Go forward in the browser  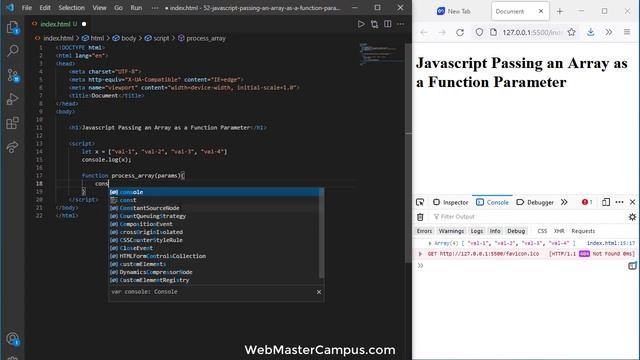[442, 32]
